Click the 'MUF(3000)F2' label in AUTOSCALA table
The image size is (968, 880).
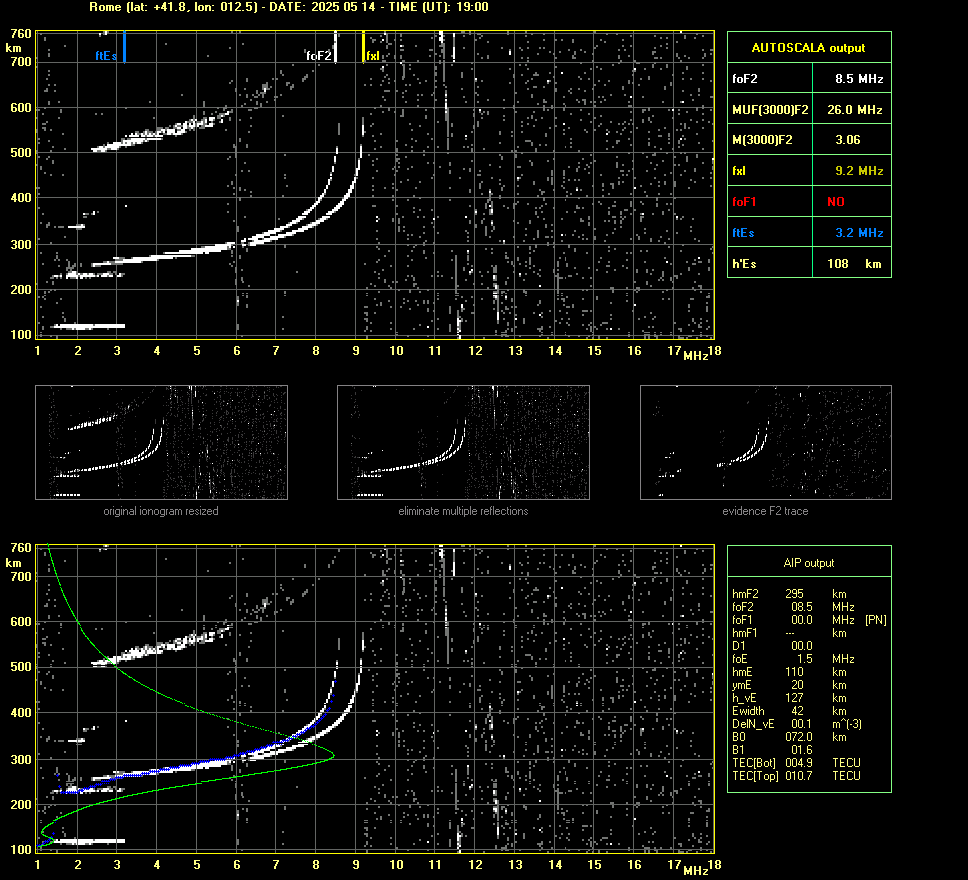(x=770, y=109)
